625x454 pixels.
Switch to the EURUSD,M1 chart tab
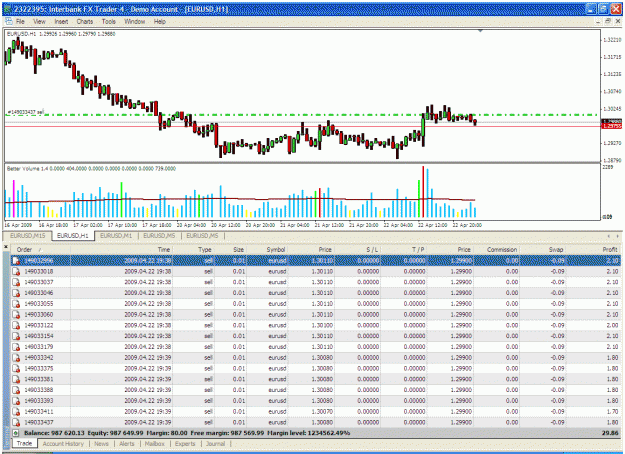tap(116, 236)
